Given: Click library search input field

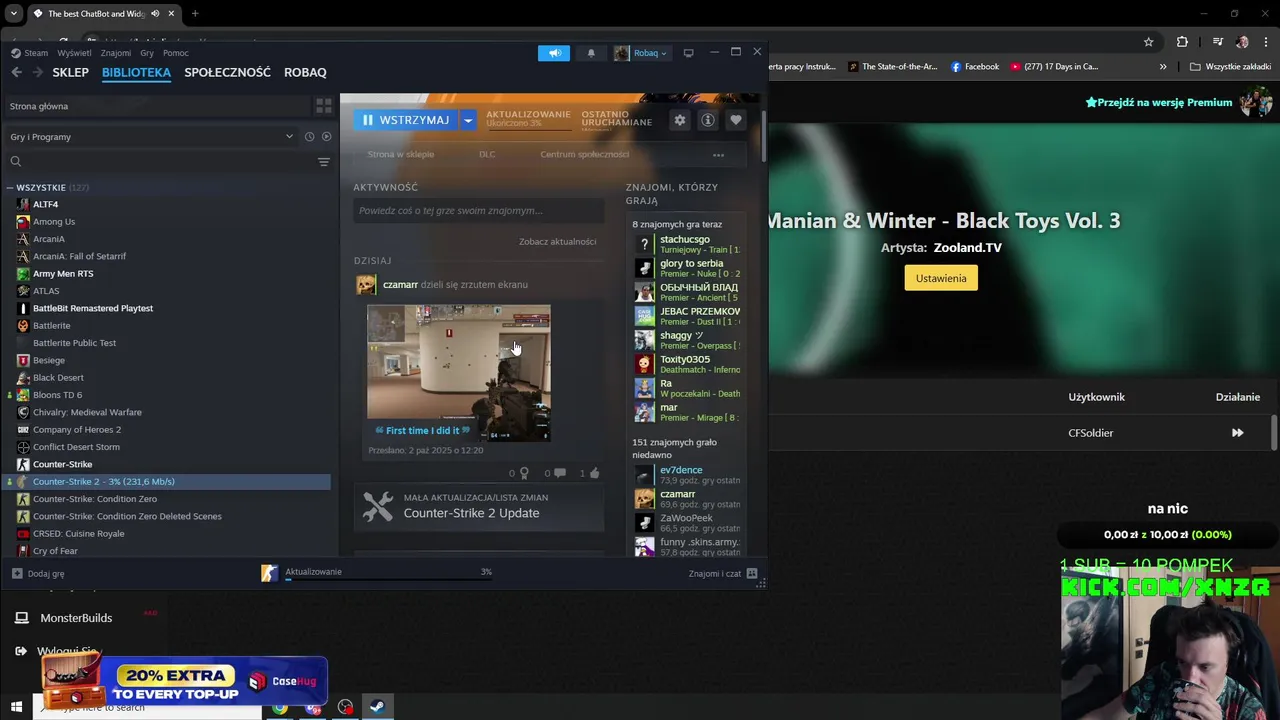Looking at the screenshot, I should tap(160, 161).
